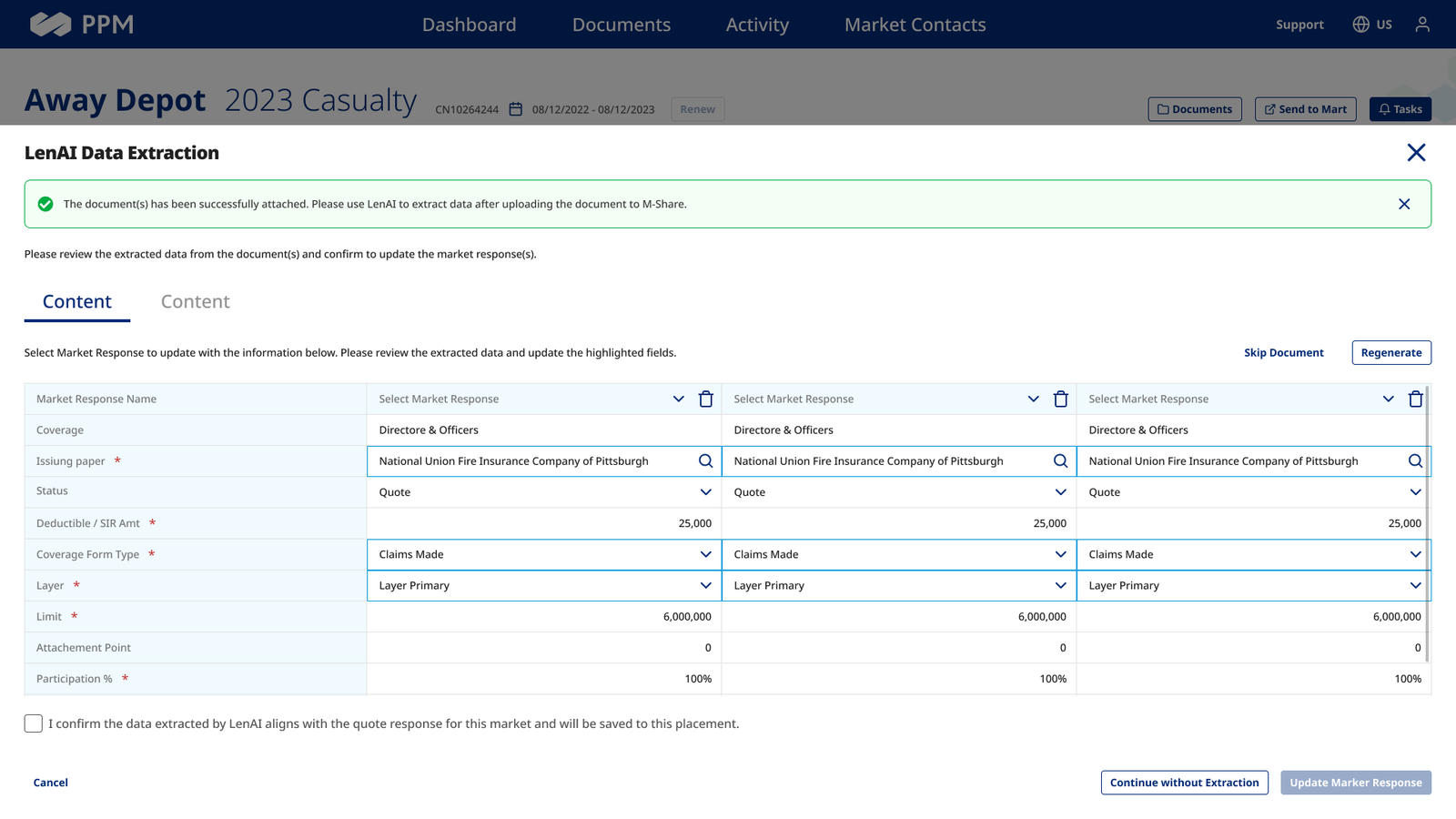Dismiss the green success notification
The image size is (1456, 819).
(1404, 204)
